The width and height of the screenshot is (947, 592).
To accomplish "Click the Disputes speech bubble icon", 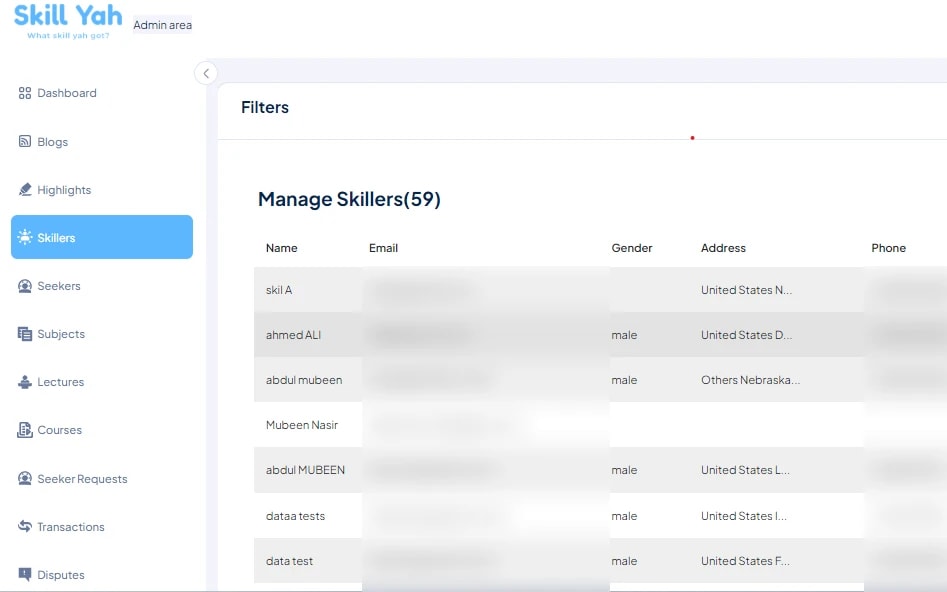I will tap(25, 574).
